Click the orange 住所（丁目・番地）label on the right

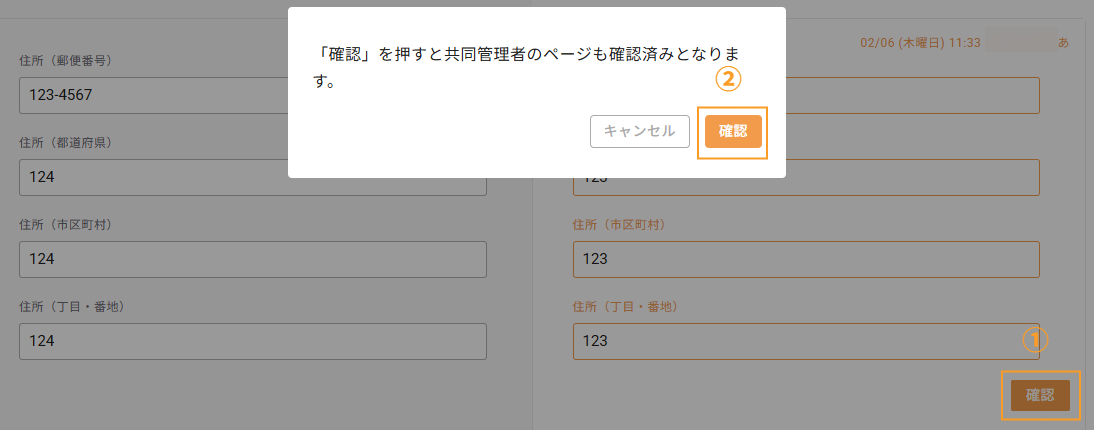pyautogui.click(x=625, y=306)
